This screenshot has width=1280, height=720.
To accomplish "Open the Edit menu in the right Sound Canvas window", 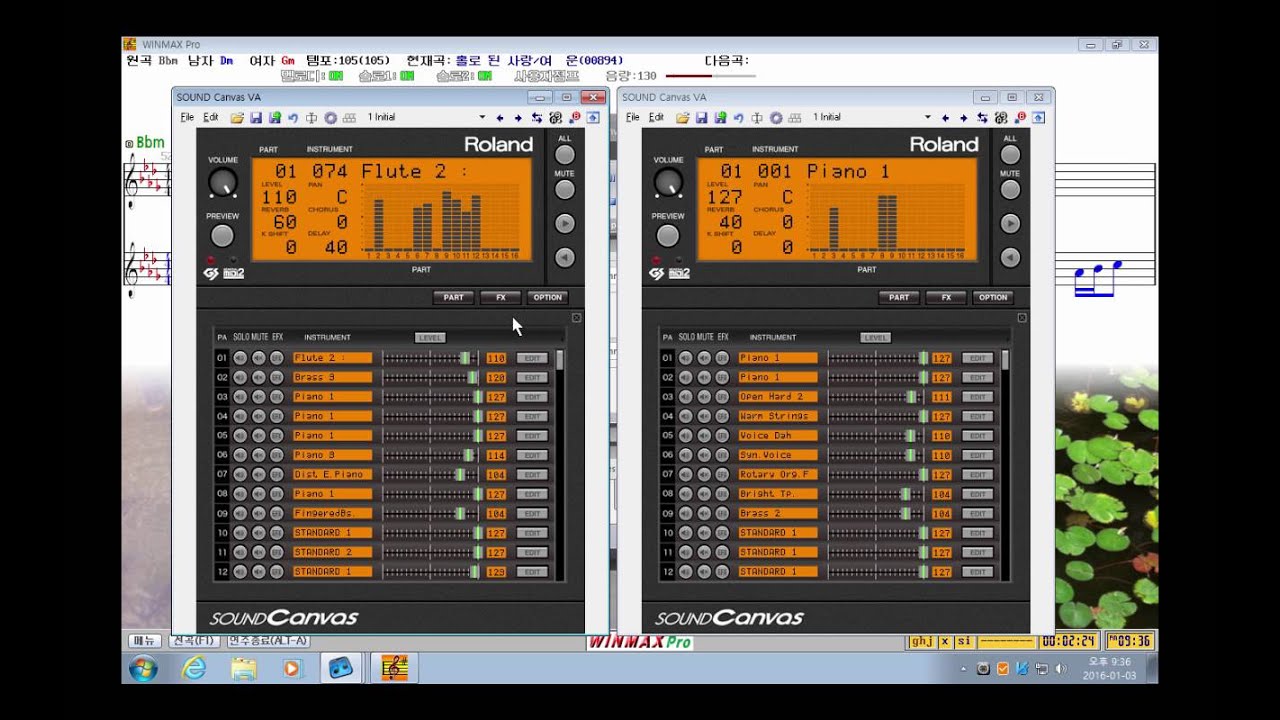I will coord(657,118).
